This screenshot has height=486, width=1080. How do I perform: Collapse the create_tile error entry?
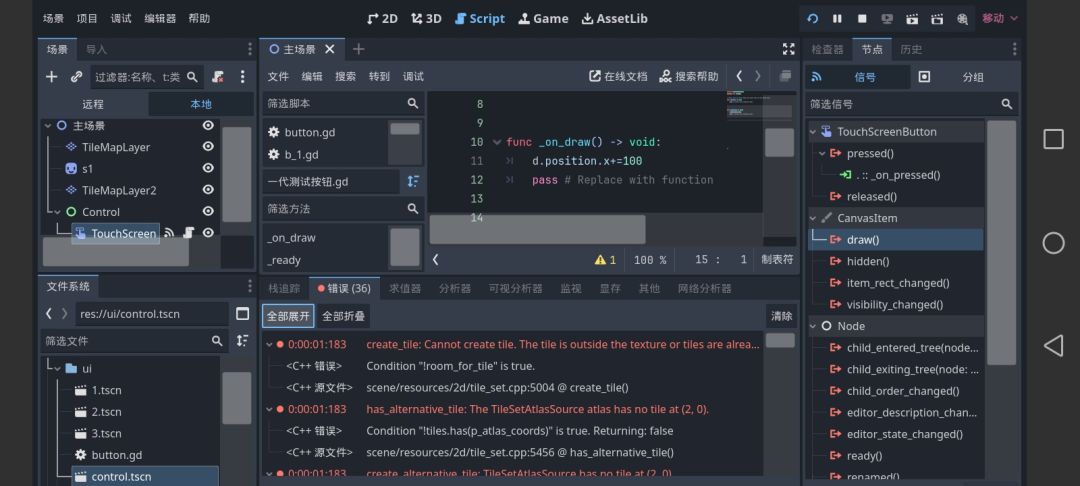coord(269,344)
